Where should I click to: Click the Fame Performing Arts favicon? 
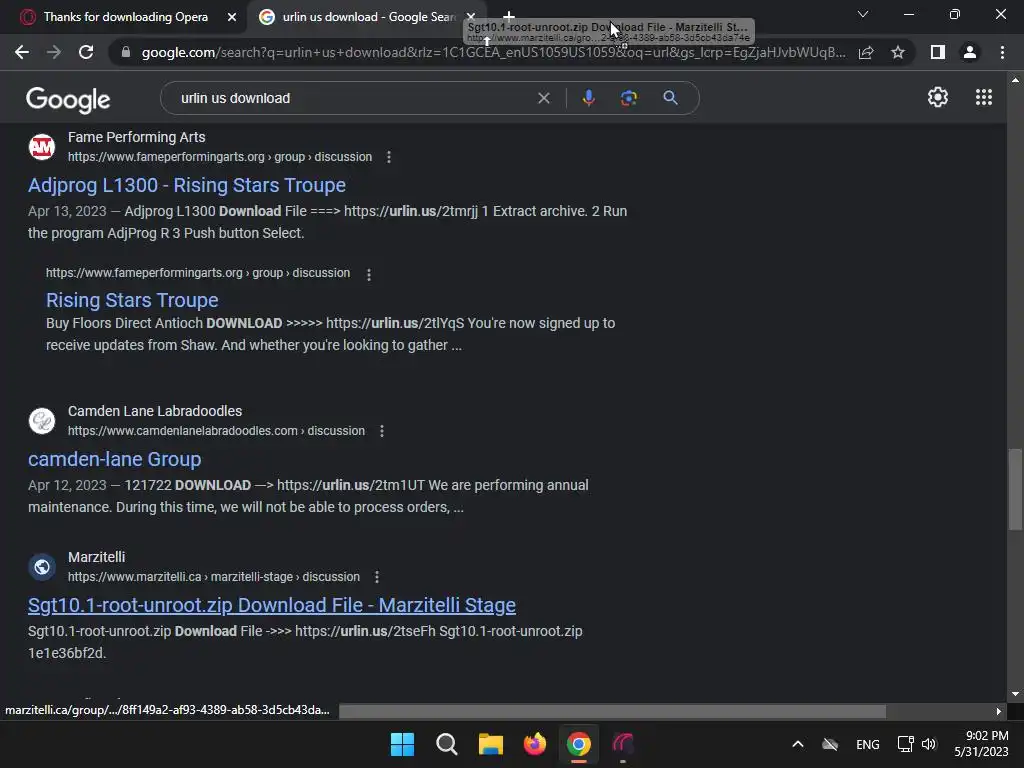(x=42, y=147)
